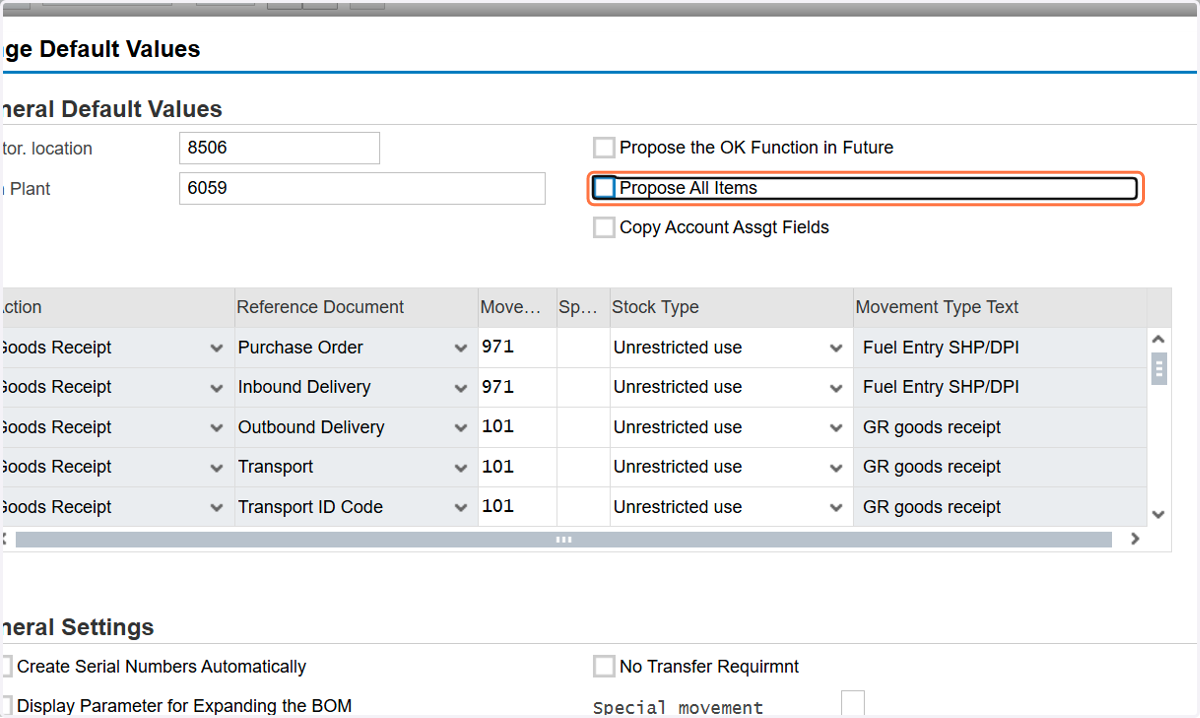Viewport: 1200px width, 718px height.
Task: Expand the Transport reference document dropdown
Action: pyautogui.click(x=461, y=468)
